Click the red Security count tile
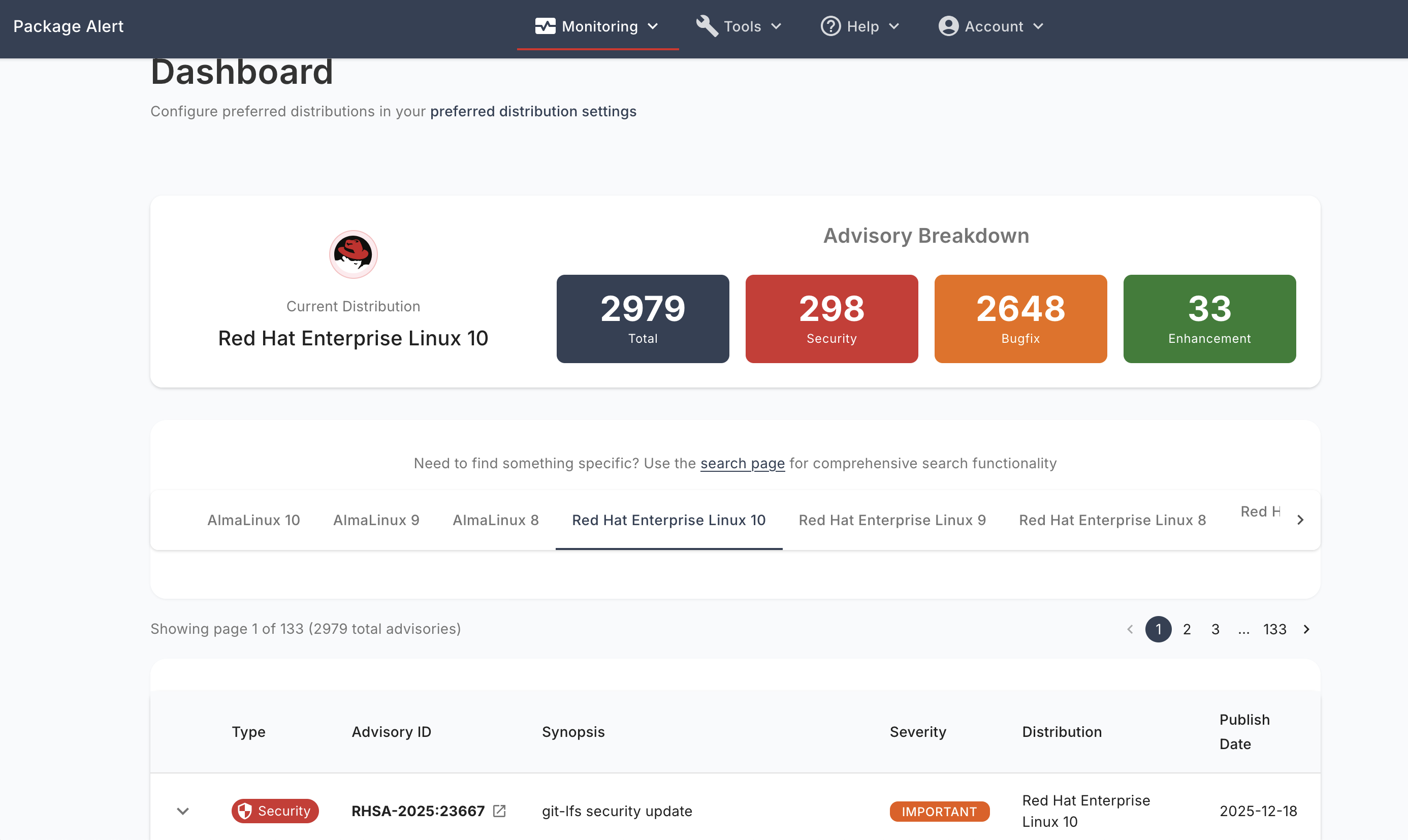The width and height of the screenshot is (1408, 840). tap(831, 318)
